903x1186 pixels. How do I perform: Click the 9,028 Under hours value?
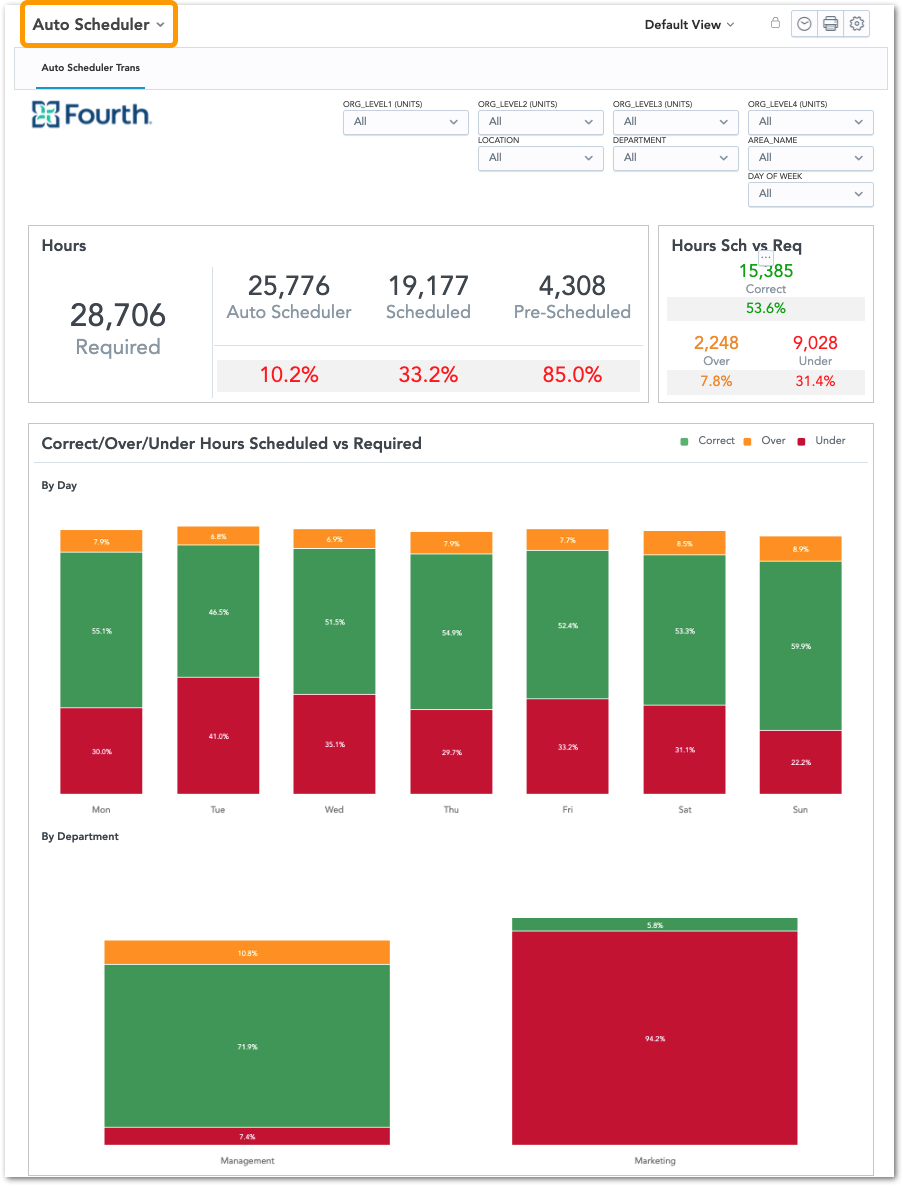tap(815, 343)
